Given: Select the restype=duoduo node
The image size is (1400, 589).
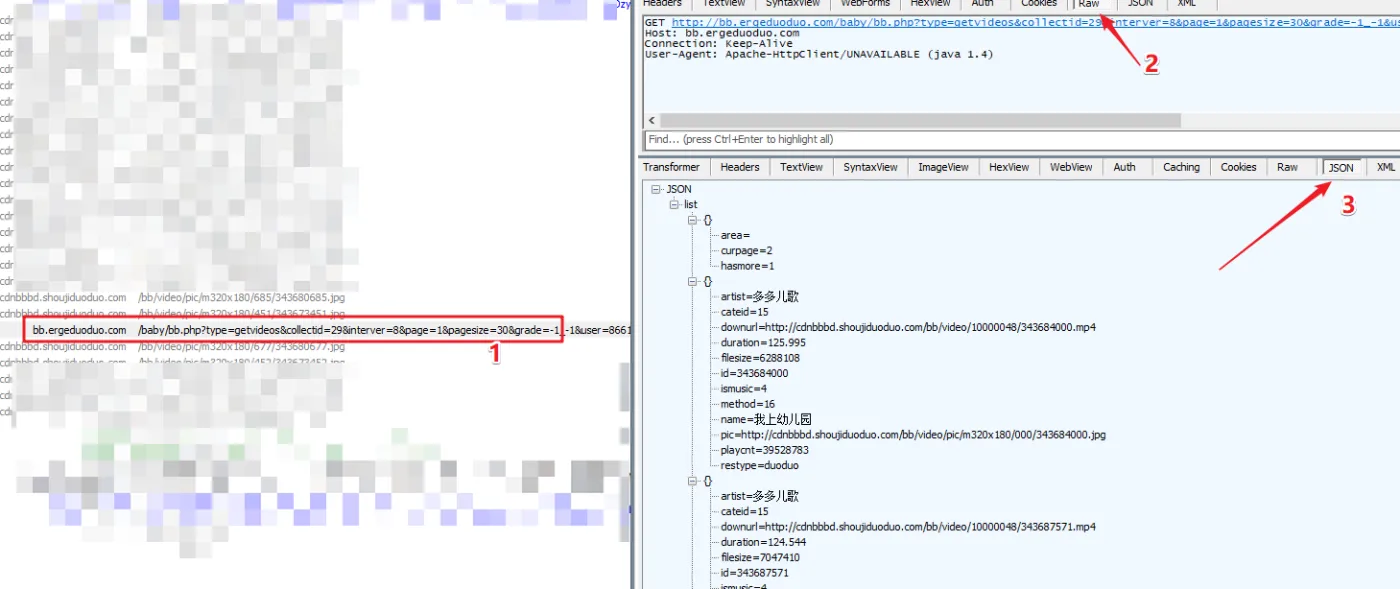Looking at the screenshot, I should pyautogui.click(x=759, y=465).
